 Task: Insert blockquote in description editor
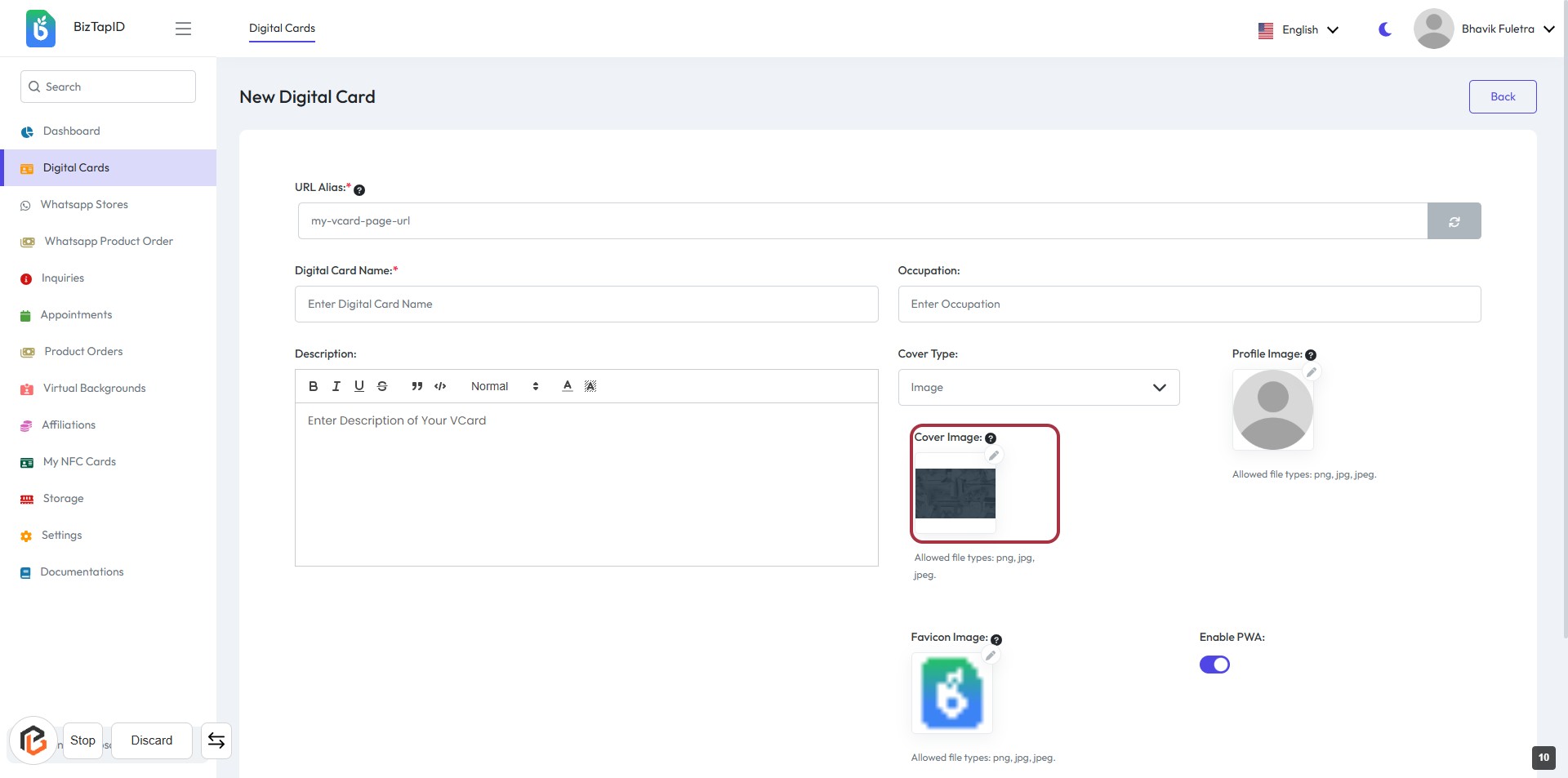(x=416, y=386)
